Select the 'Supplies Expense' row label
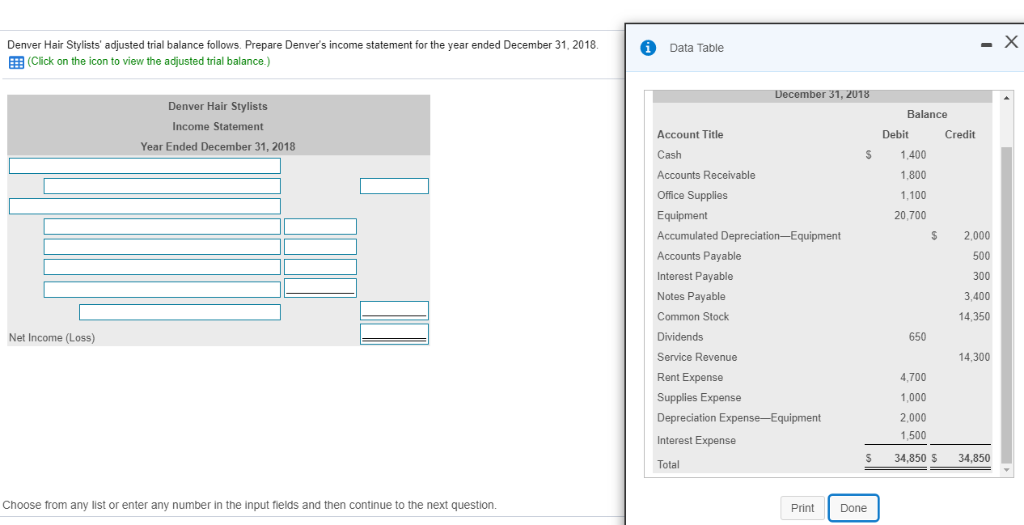Screen dimensions: 1024x525 [x=699, y=398]
